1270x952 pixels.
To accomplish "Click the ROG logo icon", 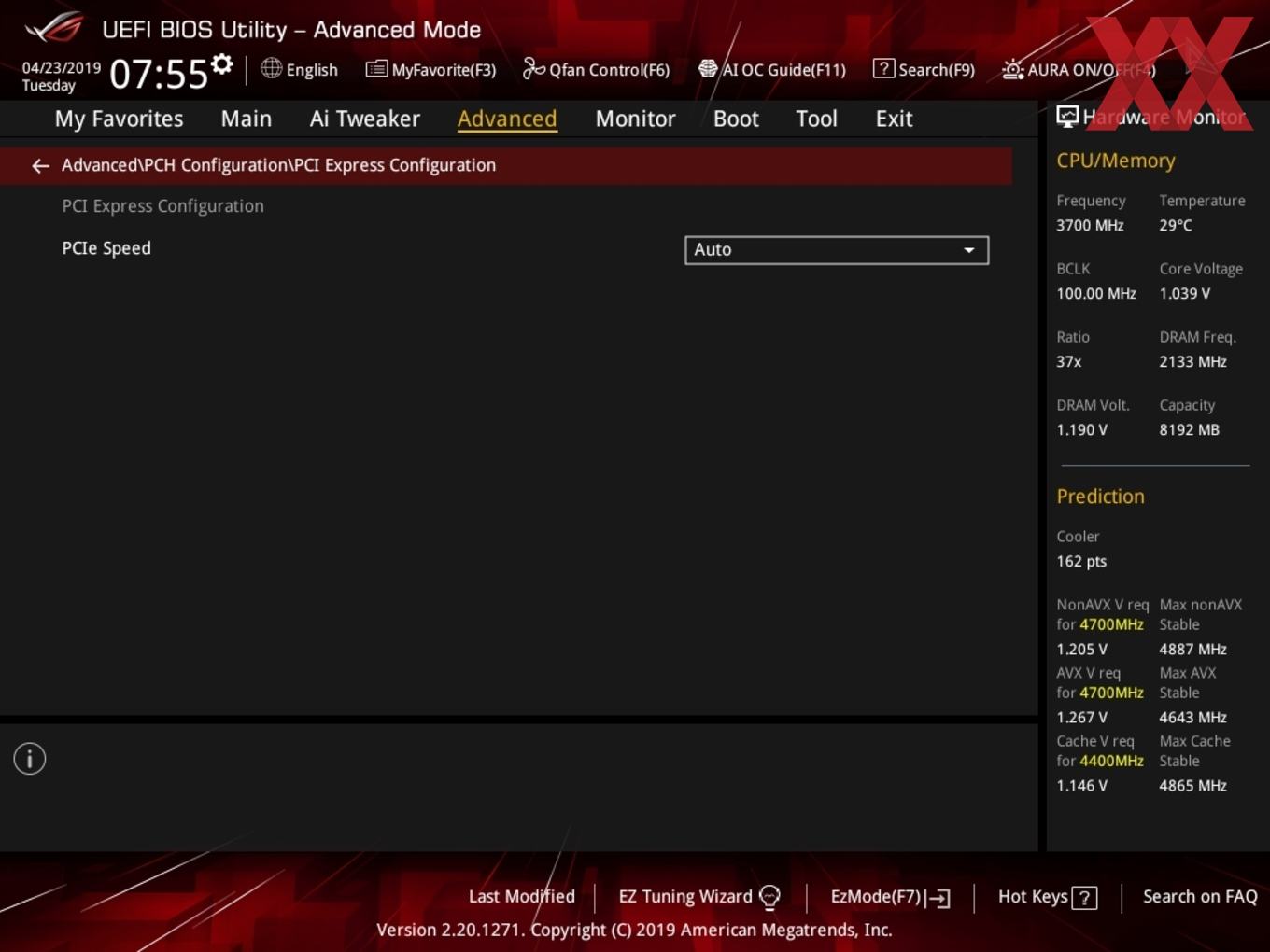I will coord(54,28).
